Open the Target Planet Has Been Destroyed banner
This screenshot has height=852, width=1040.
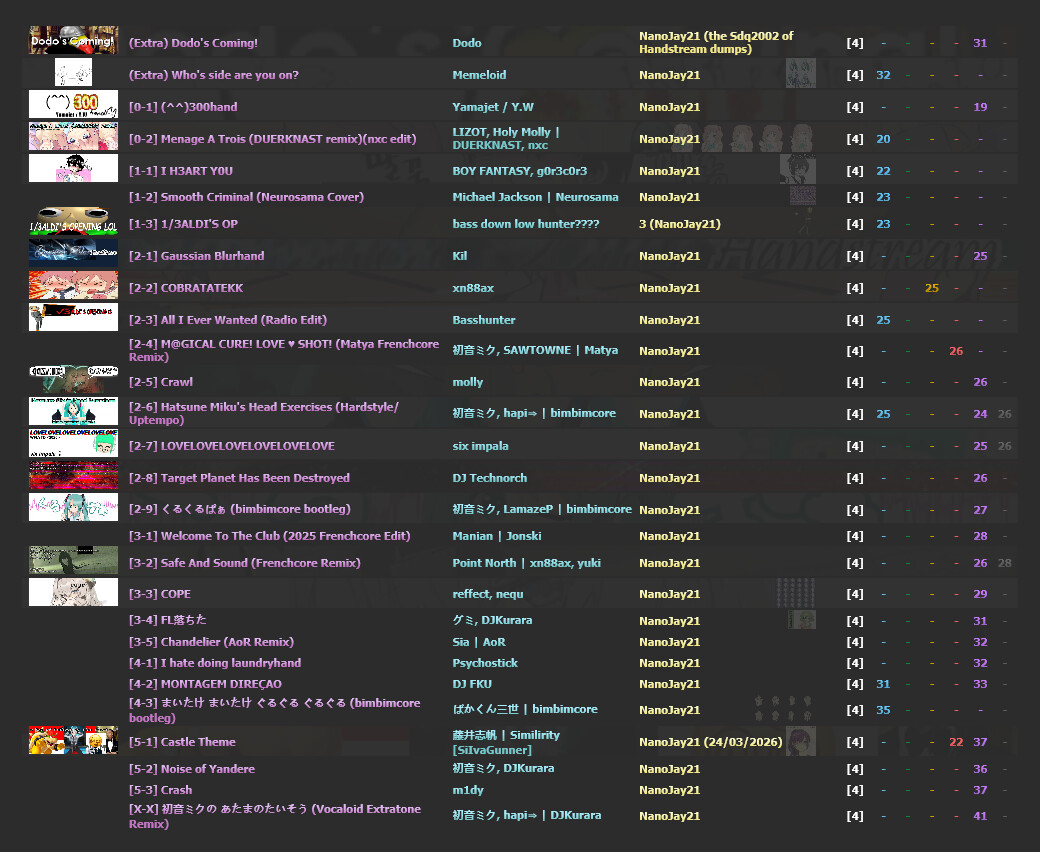73,476
